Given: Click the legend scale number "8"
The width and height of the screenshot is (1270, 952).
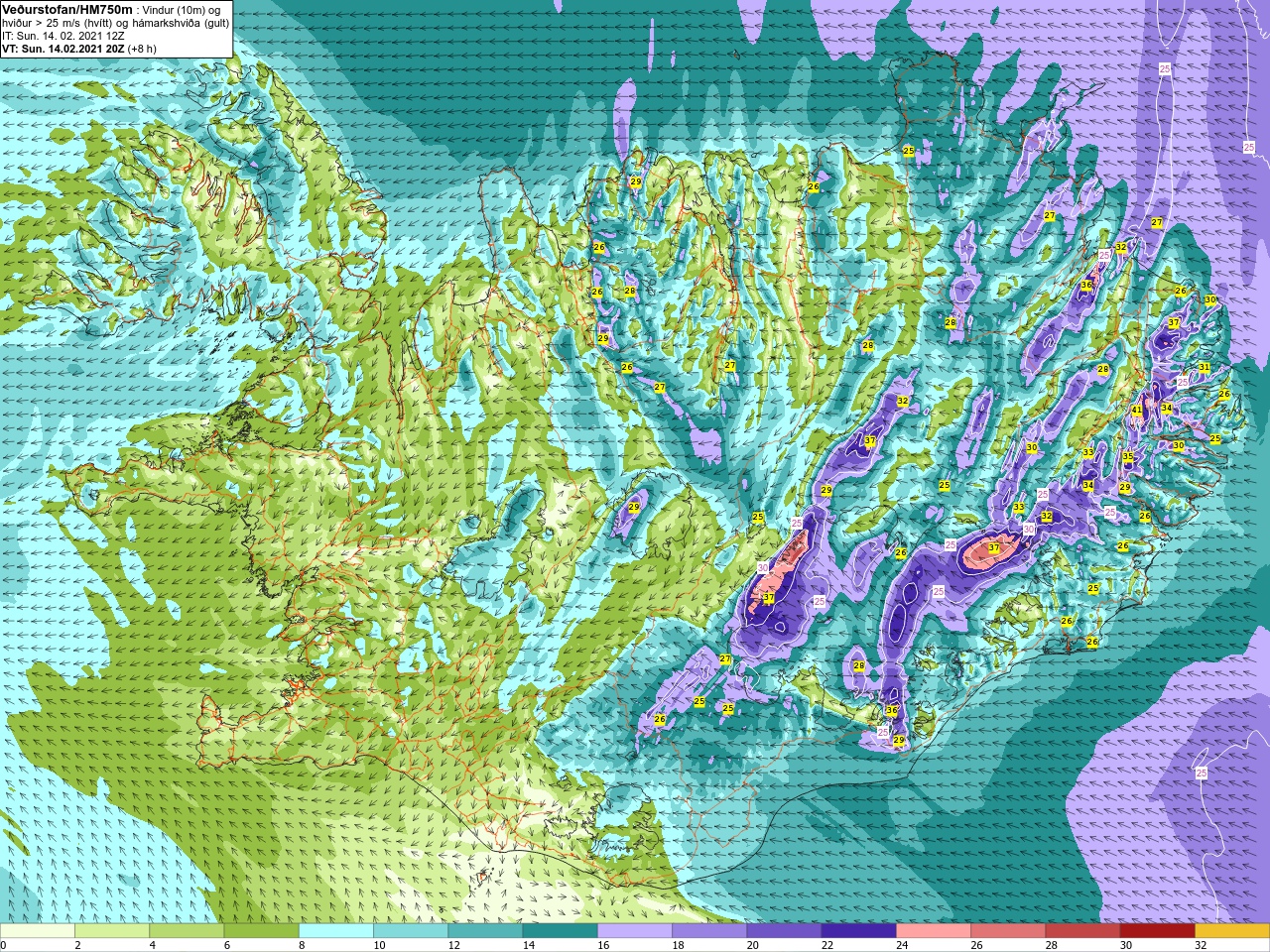Looking at the screenshot, I should [302, 946].
